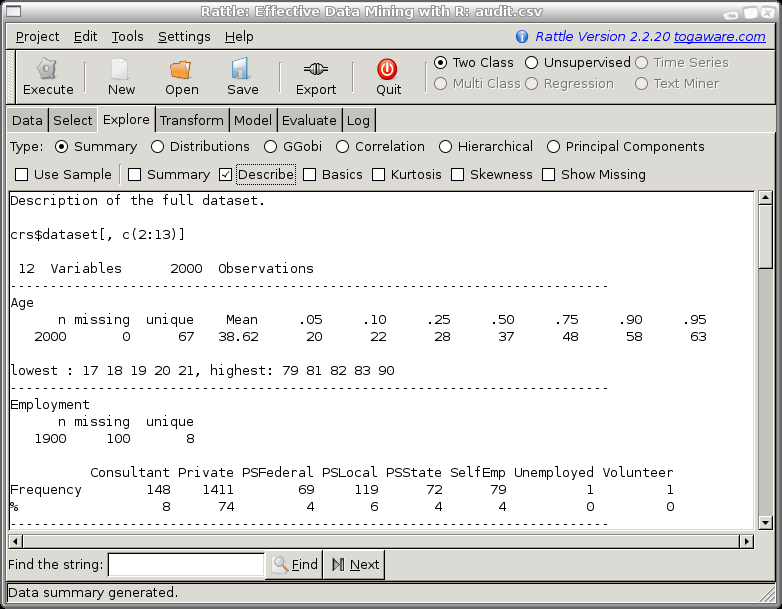Viewport: 782px width, 609px height.
Task: Click the horizontal scrollbar left arrow
Action: (x=15, y=541)
